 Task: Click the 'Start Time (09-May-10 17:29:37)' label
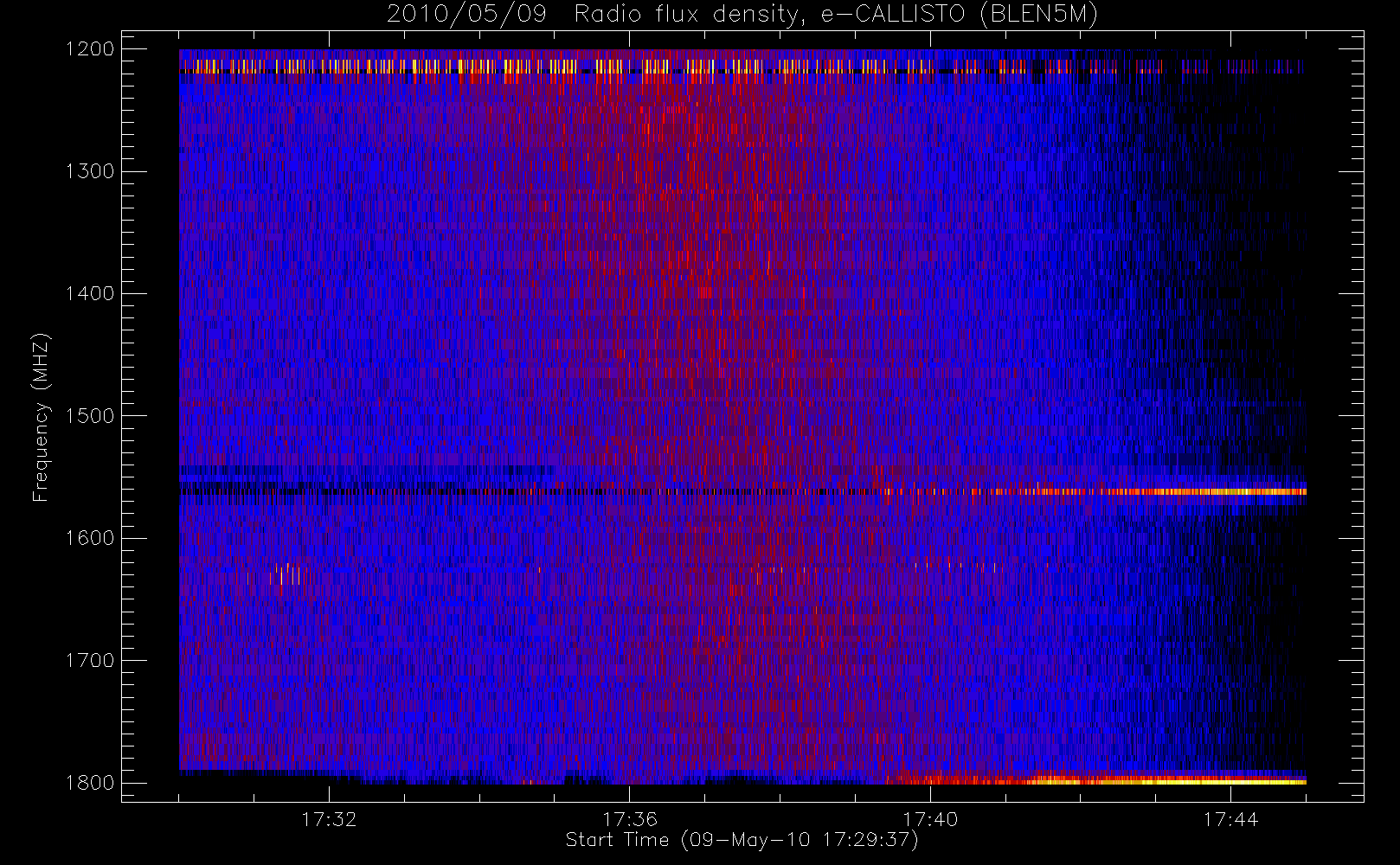point(742,840)
